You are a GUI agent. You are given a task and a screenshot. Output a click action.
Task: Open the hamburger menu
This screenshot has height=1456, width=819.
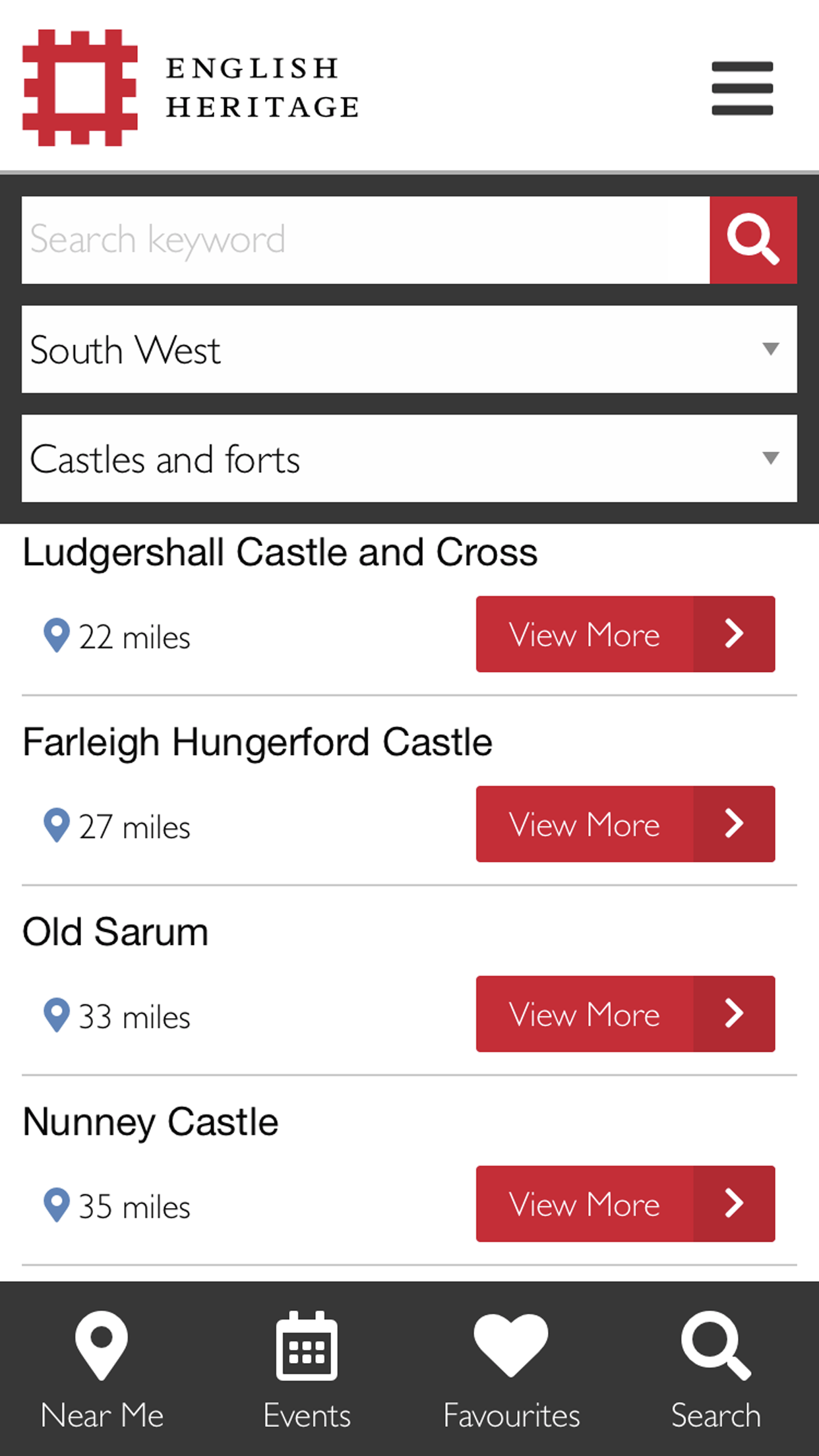742,88
